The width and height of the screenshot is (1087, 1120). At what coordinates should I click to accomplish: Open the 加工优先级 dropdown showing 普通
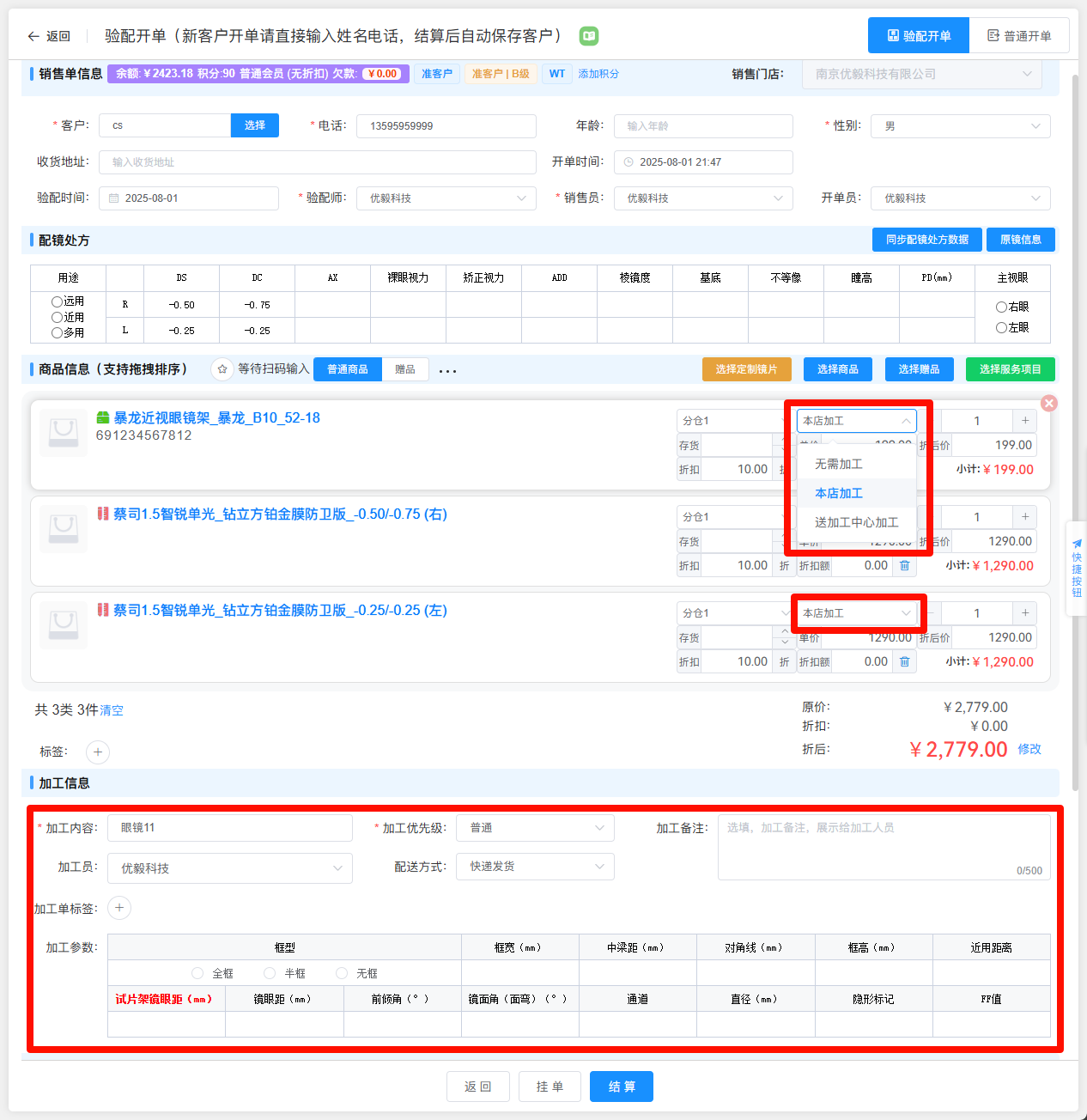(x=535, y=828)
